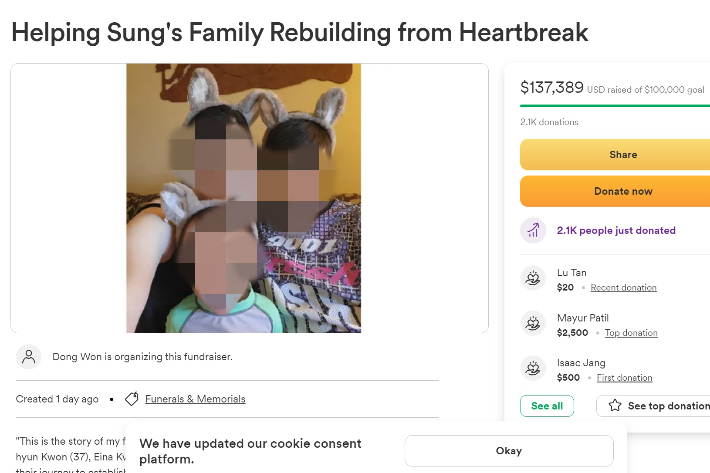Open the Funerals & Memorials category link
Screen dimensions: 710x473
(x=195, y=399)
